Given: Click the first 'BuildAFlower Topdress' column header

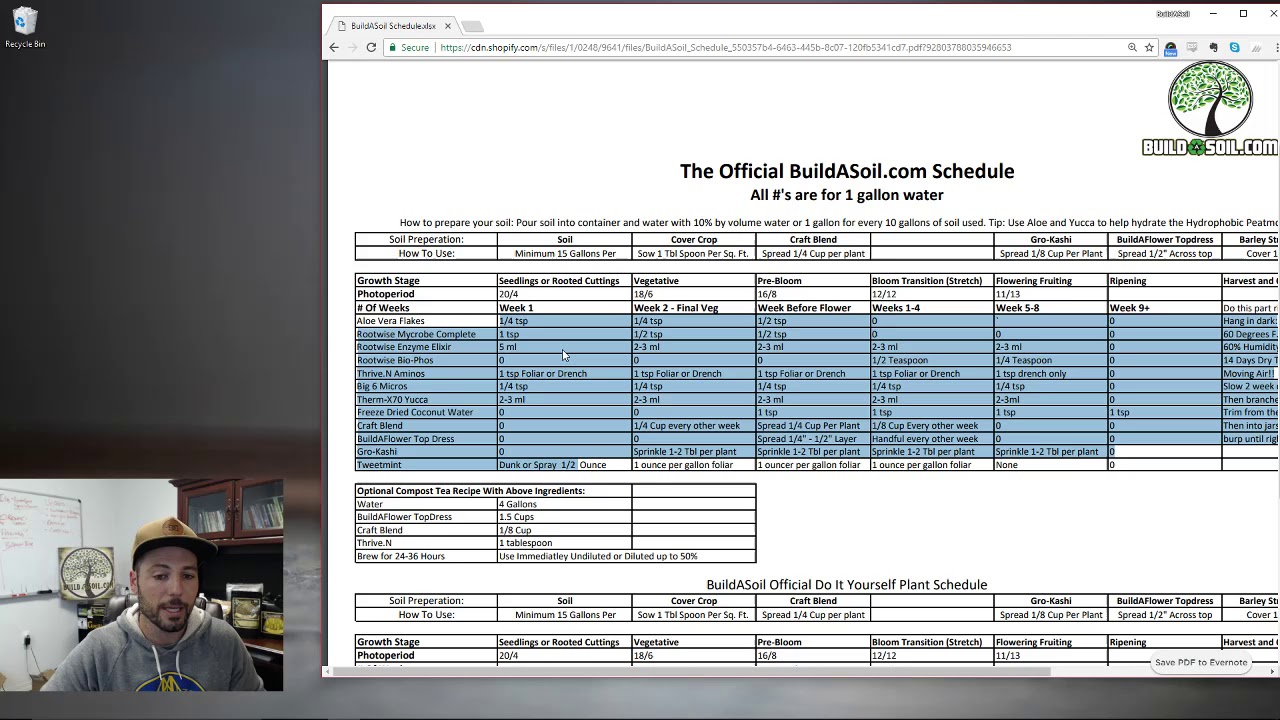Looking at the screenshot, I should [1165, 240].
